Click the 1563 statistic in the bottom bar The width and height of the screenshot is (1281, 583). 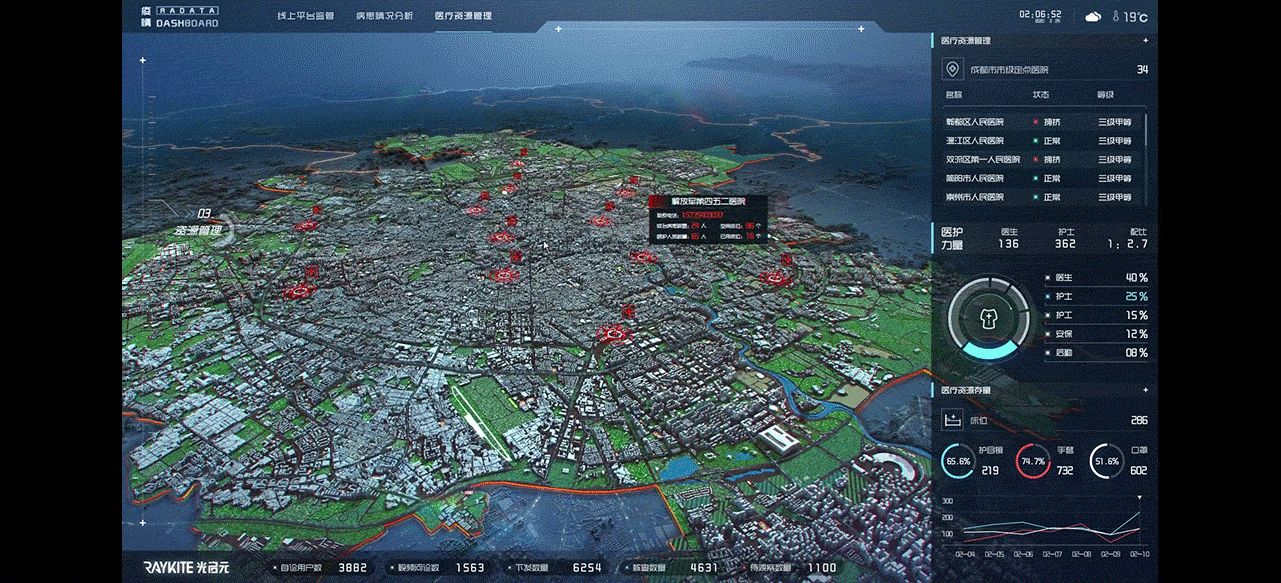point(470,568)
